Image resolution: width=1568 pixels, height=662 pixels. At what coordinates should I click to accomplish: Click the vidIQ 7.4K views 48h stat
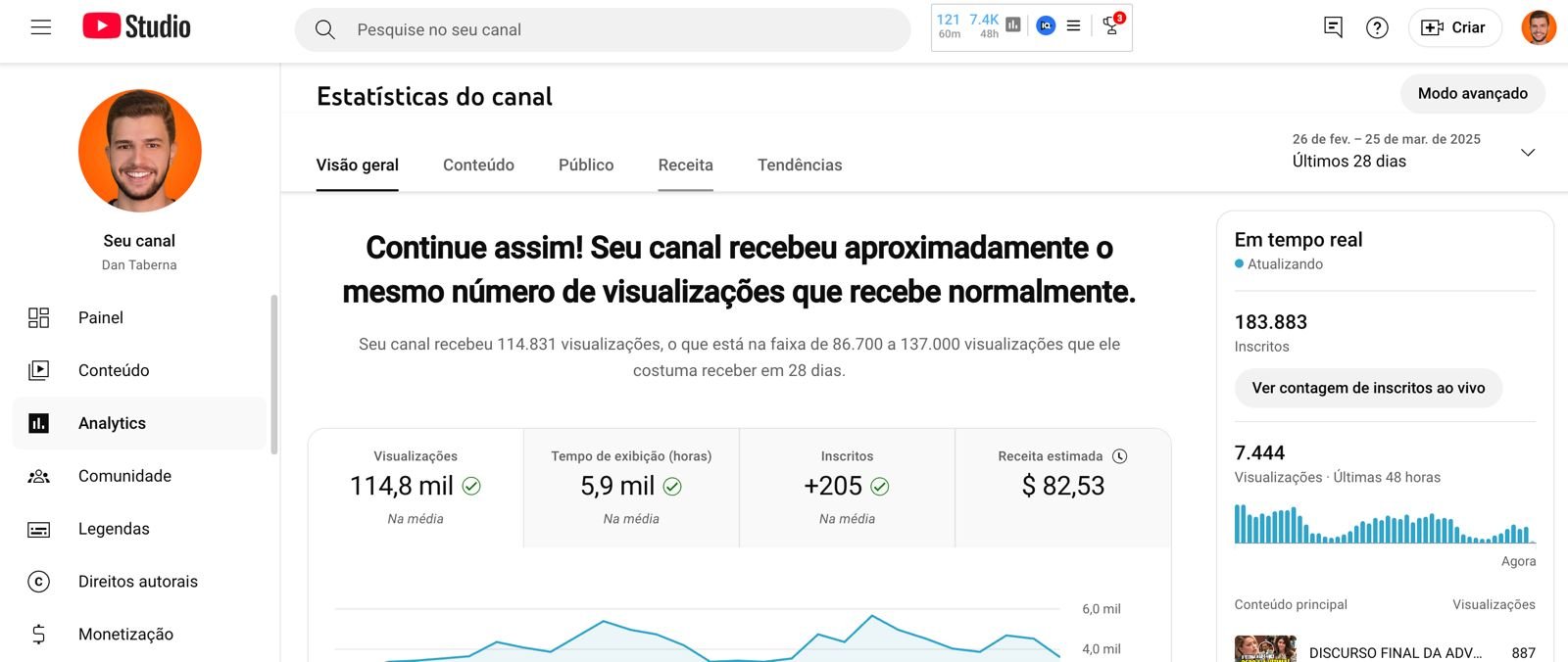pos(984,25)
